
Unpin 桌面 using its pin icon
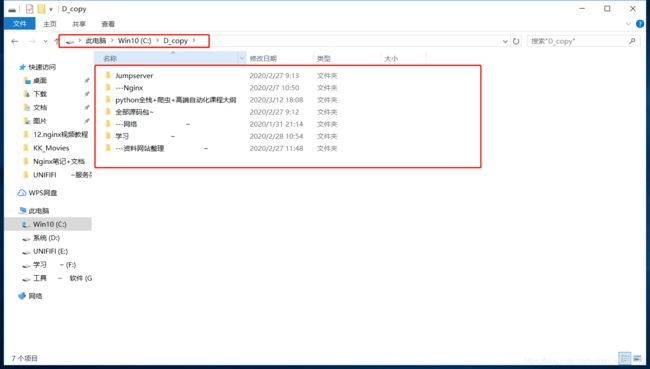(x=87, y=80)
